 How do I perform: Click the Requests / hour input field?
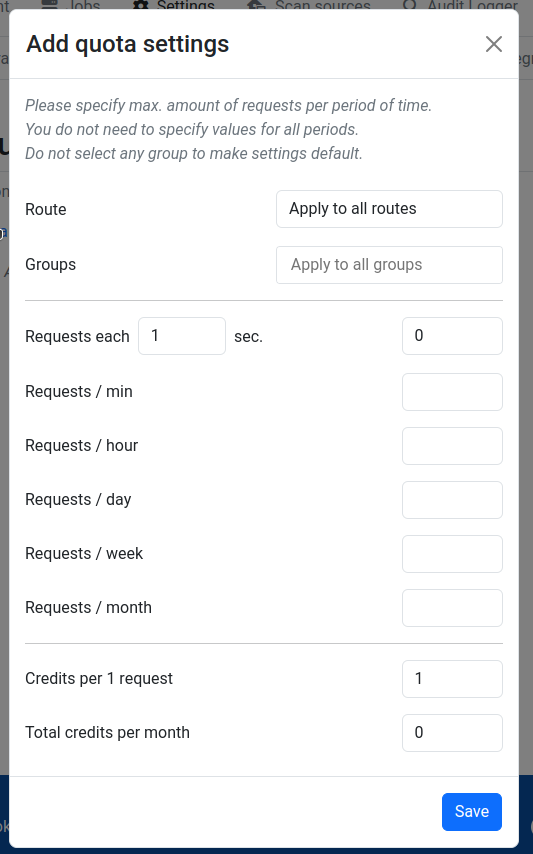click(452, 446)
